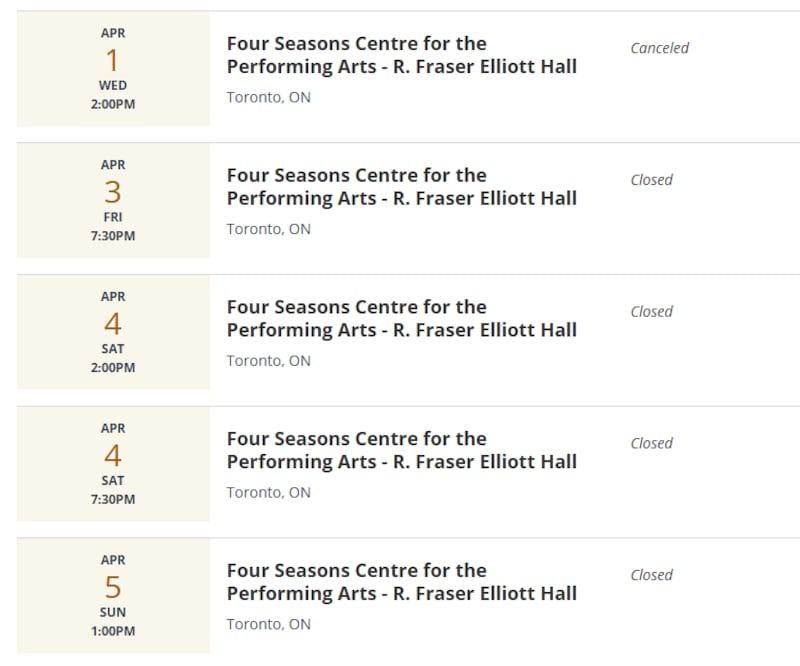Screen dimensions: 800x666
Task: Click Toronto, ON under the Apr 4 7:30PM event
Action: [269, 492]
